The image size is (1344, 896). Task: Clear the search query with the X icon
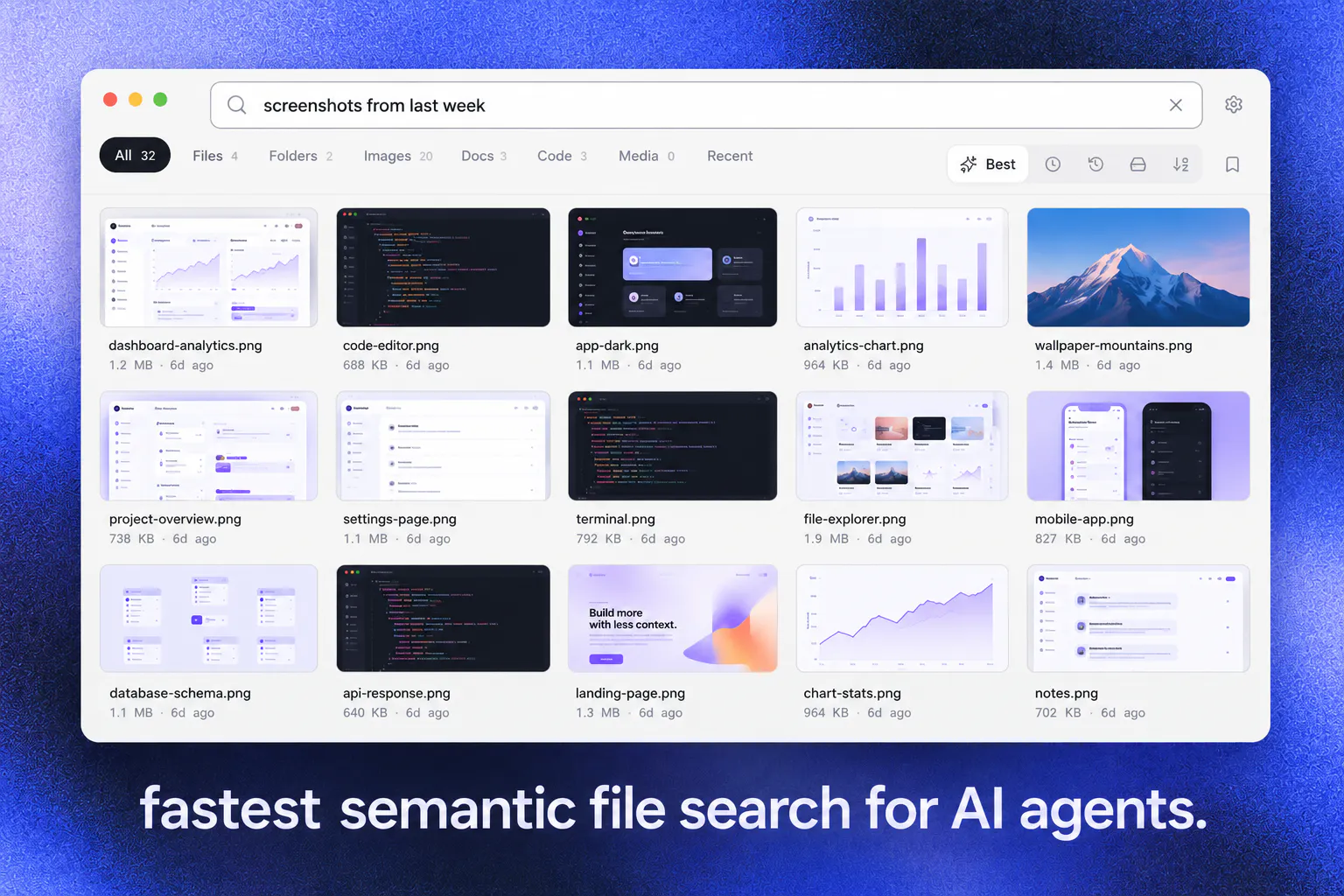(x=1176, y=105)
